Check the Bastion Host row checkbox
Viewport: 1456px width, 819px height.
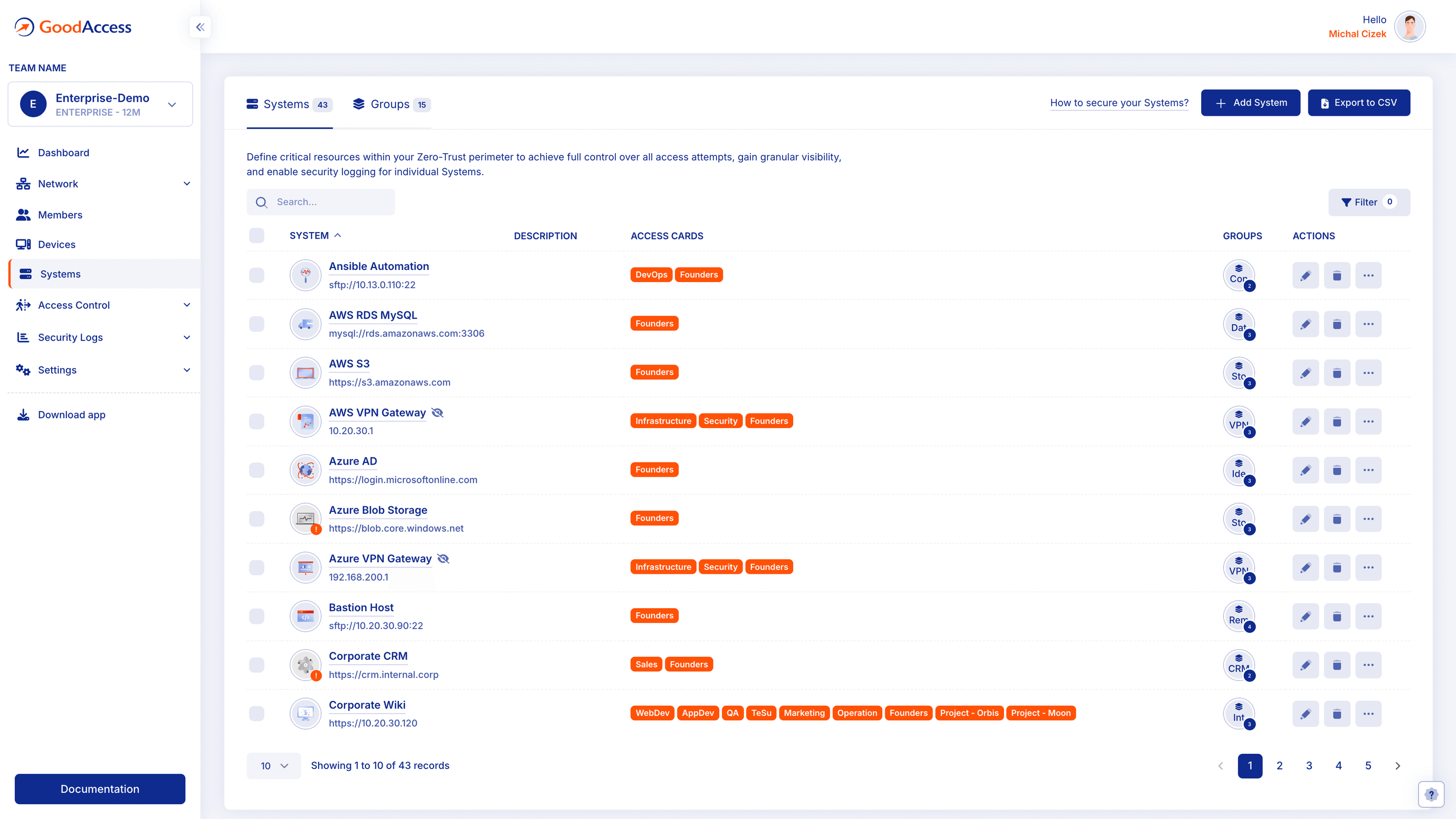point(257,616)
